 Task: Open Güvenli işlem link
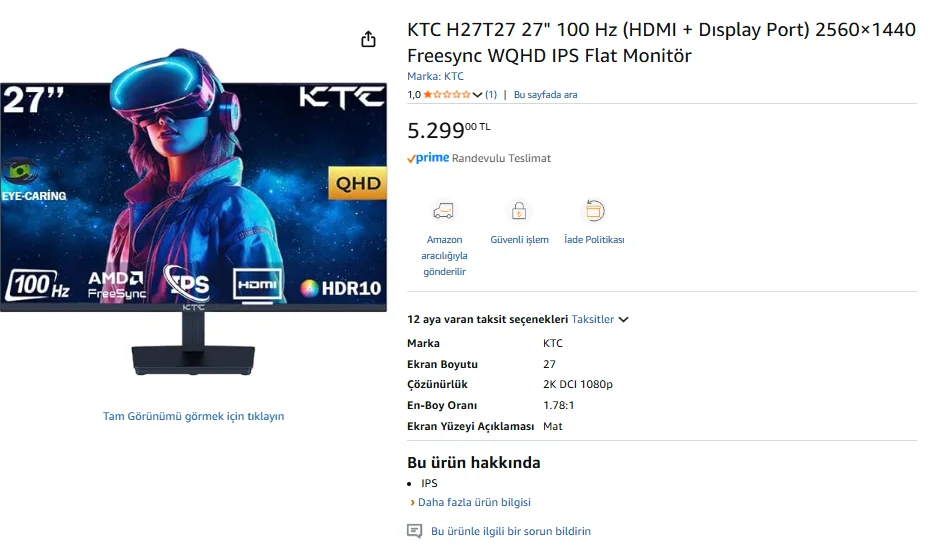tap(519, 239)
